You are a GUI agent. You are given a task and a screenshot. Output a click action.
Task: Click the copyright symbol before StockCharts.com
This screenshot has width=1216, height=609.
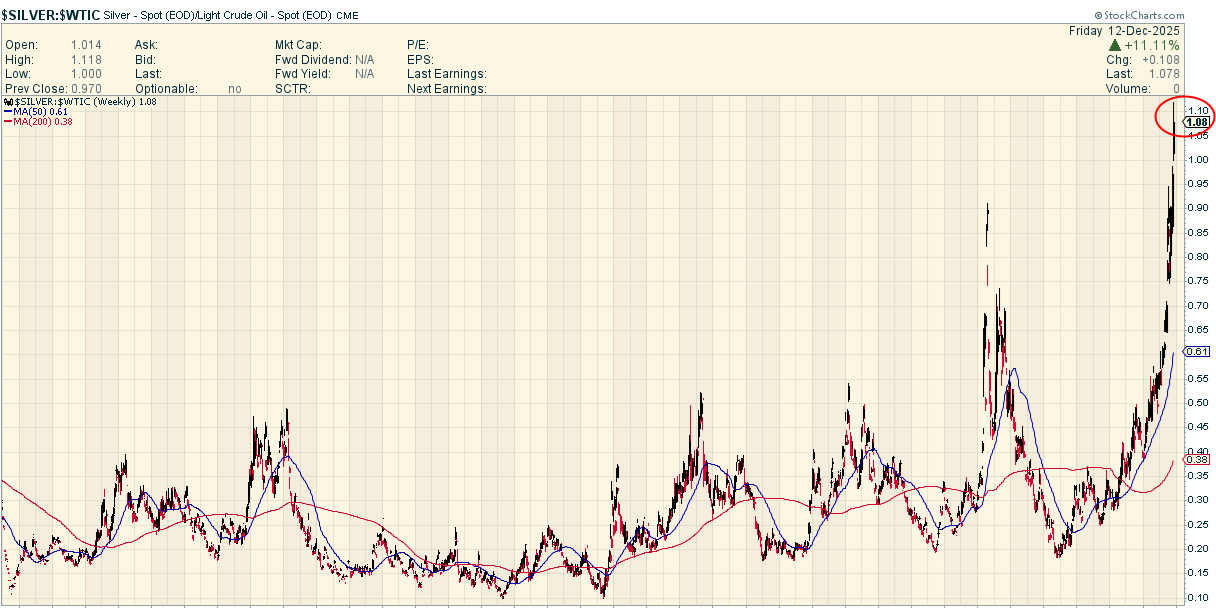click(x=1098, y=16)
